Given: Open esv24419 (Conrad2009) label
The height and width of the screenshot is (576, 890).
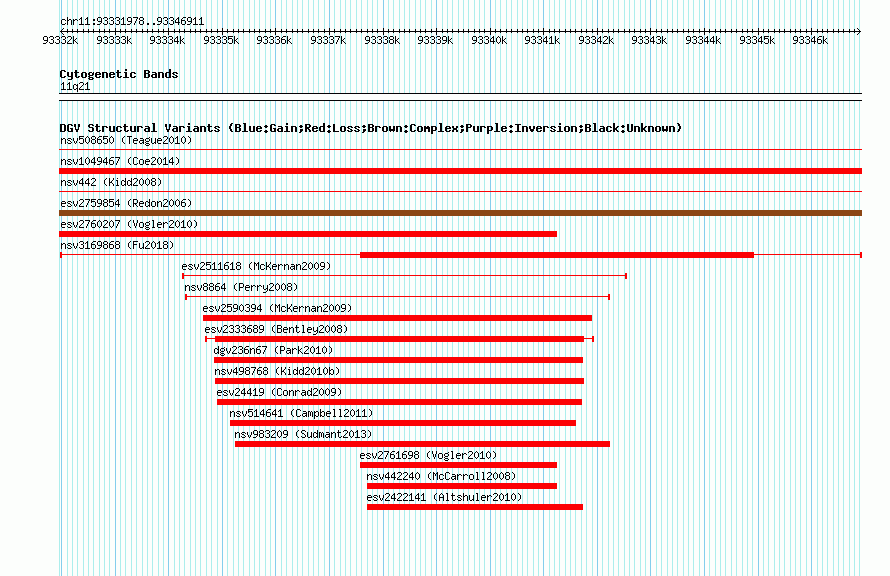Looking at the screenshot, I should click(x=279, y=392).
